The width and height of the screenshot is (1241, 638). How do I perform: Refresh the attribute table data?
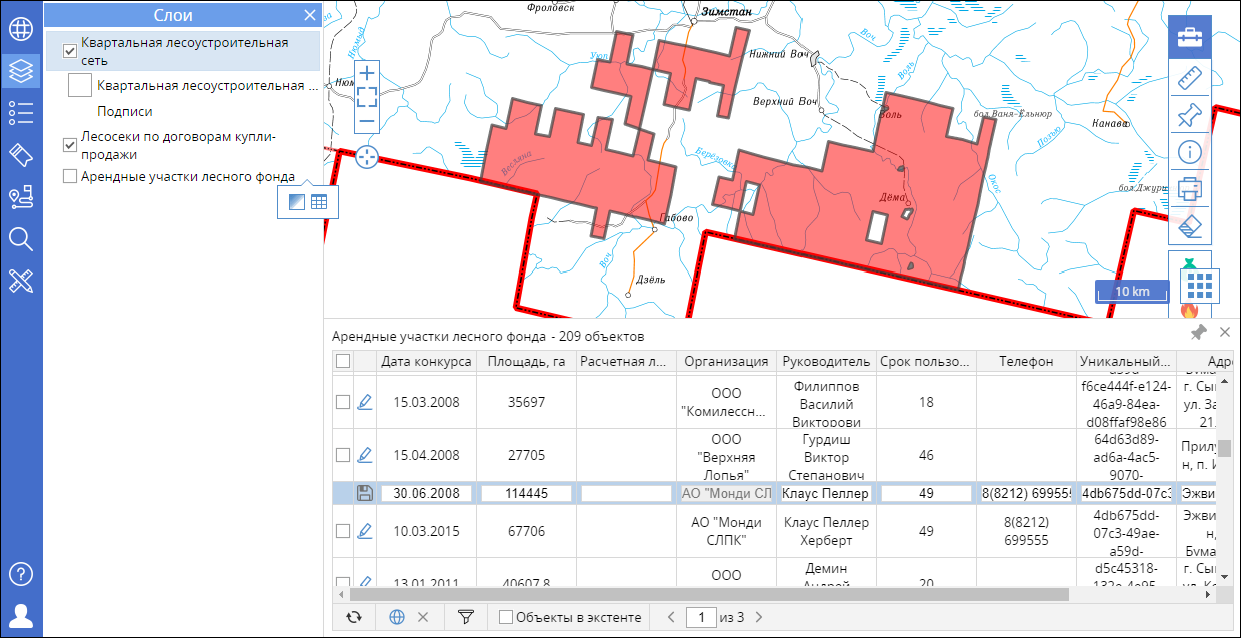353,617
